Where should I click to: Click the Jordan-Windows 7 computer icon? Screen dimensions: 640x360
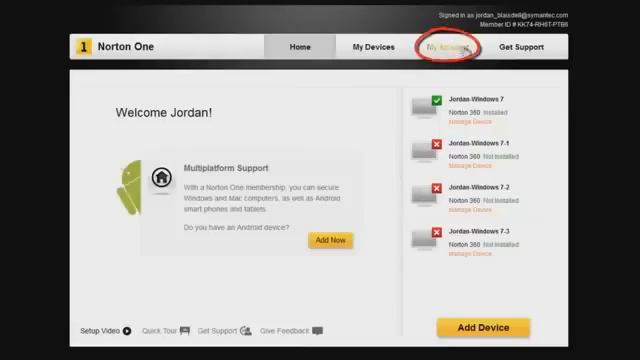tap(424, 108)
